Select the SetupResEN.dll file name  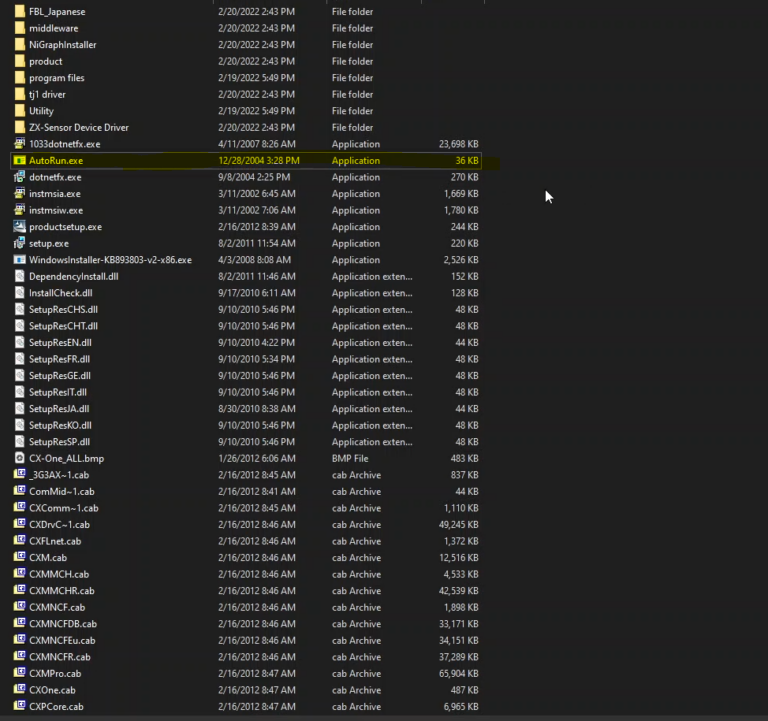point(60,343)
